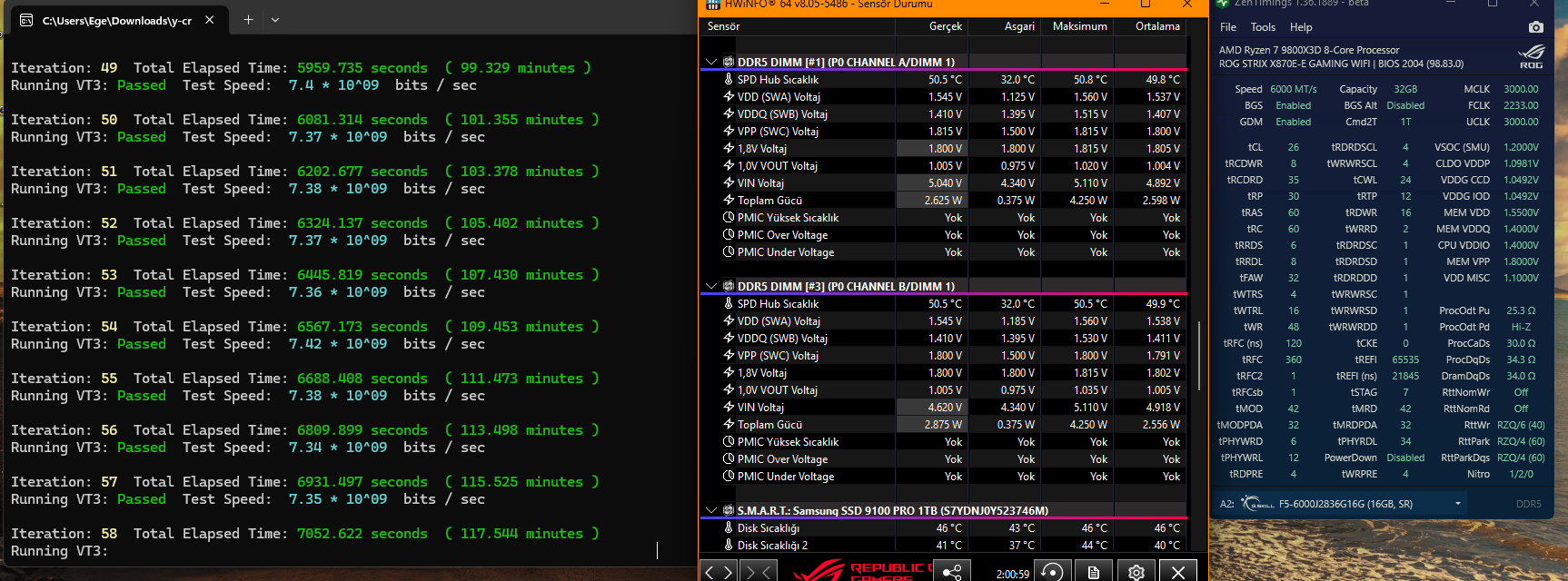Open HWiNFO sensor settings gear
1568x581 pixels.
pyautogui.click(x=1136, y=572)
